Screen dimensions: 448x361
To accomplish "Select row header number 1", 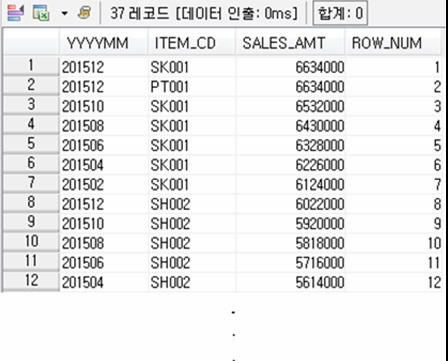I will (x=31, y=65).
